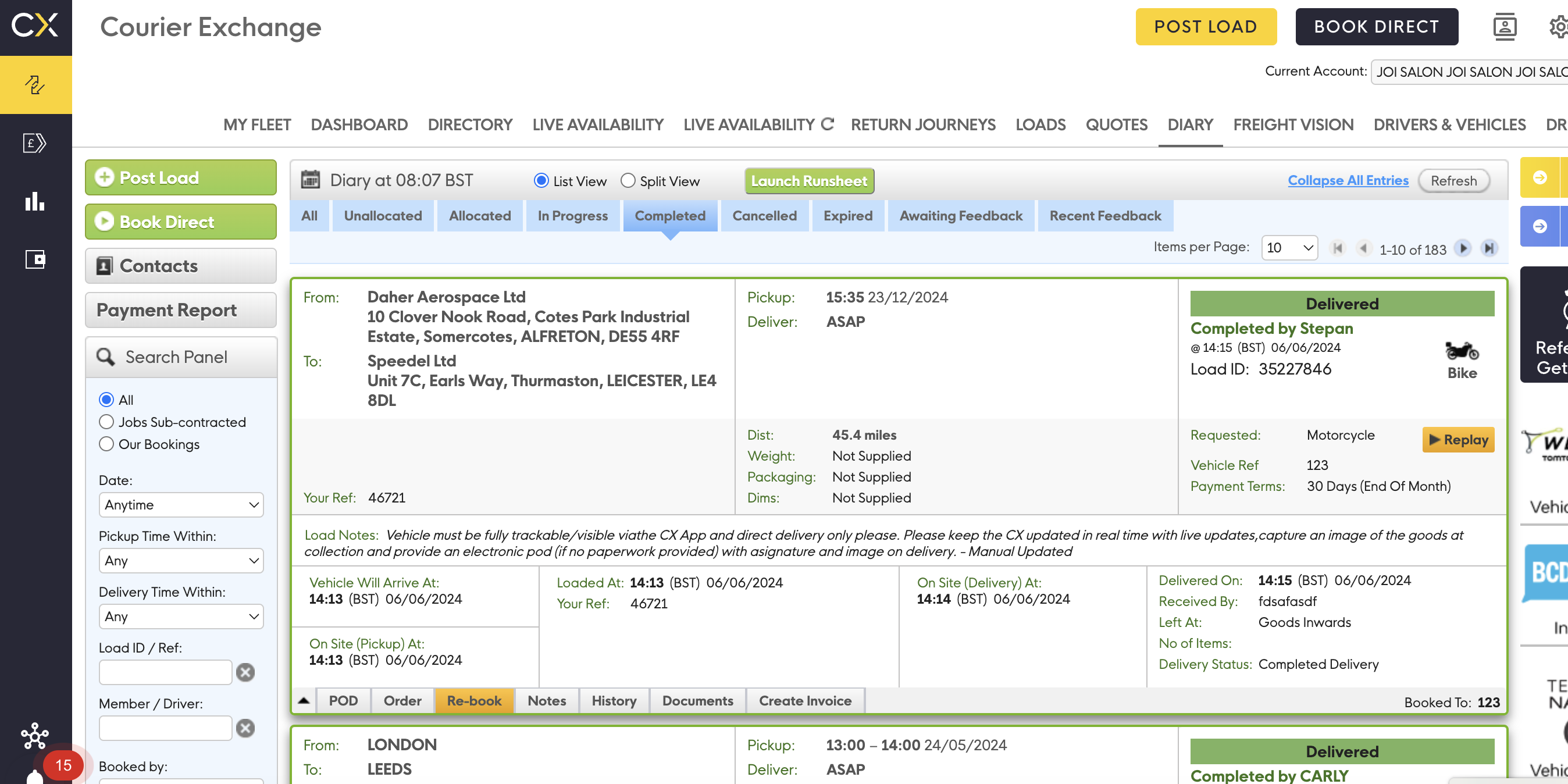Select Our Bookings radio option
The width and height of the screenshot is (1568, 784).
tap(106, 444)
